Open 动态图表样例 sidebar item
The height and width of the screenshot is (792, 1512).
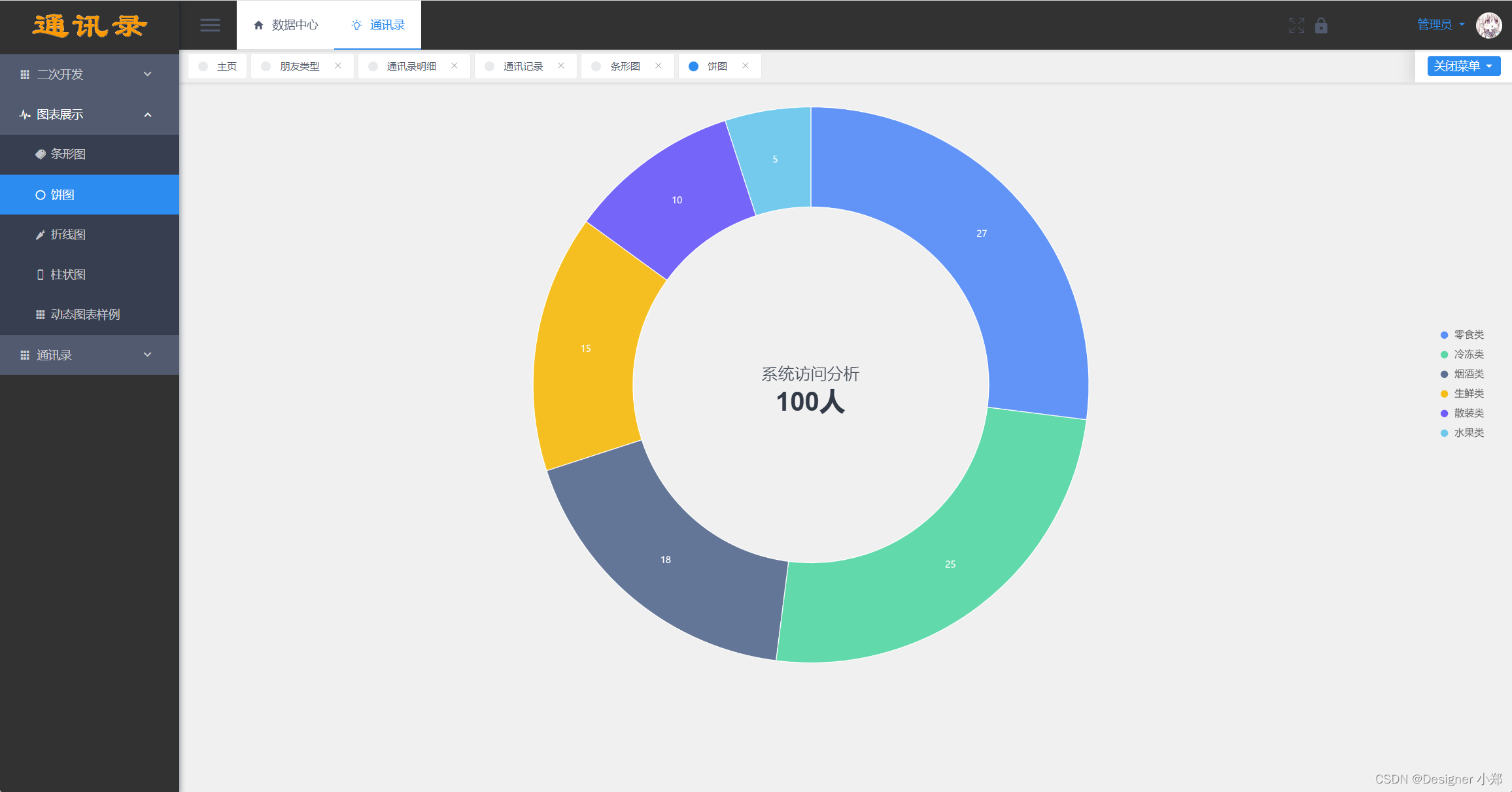85,315
